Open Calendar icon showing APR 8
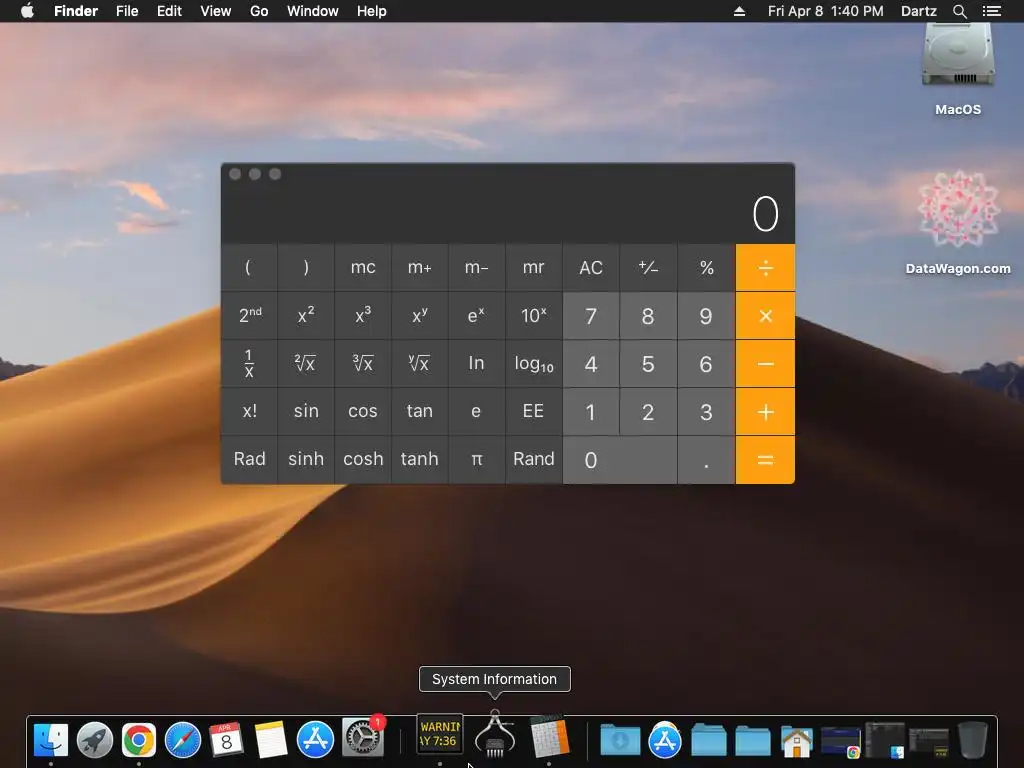This screenshot has height=768, width=1024. [x=226, y=740]
